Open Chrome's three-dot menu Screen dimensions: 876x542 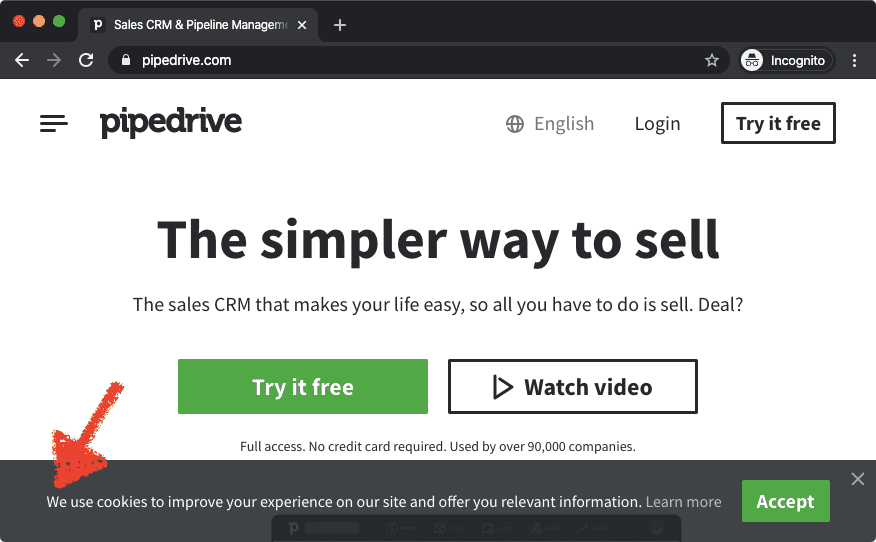(x=854, y=60)
